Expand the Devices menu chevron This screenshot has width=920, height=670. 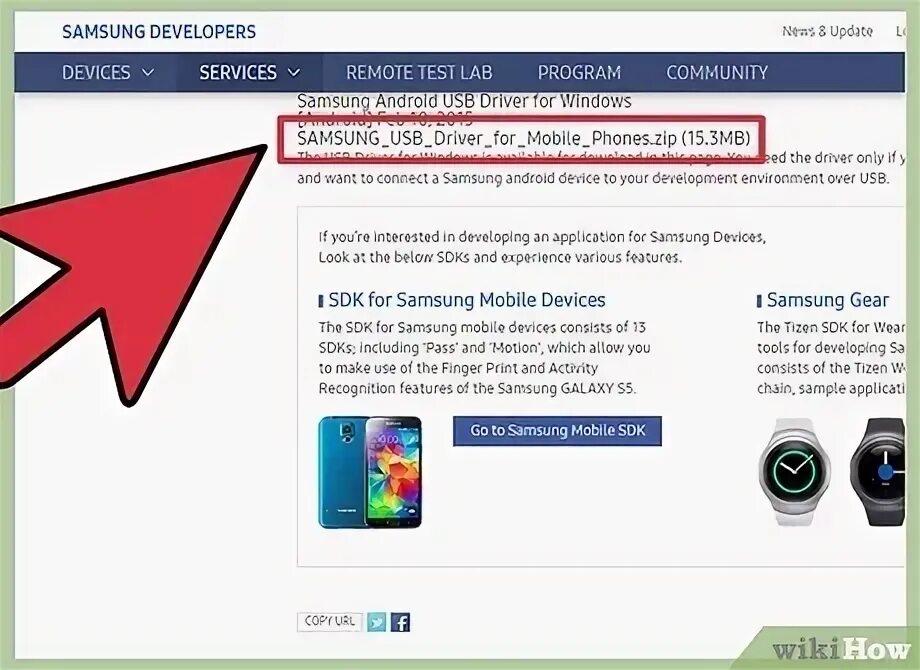click(148, 73)
